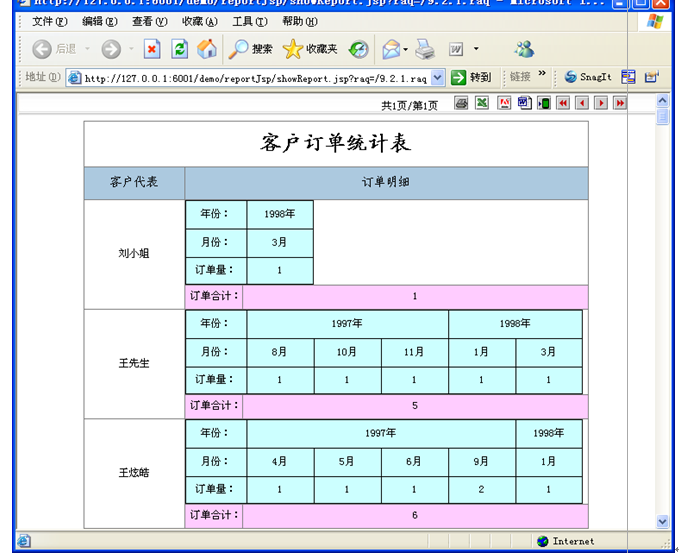
Task: Export the report to PDF
Action: click(x=504, y=103)
